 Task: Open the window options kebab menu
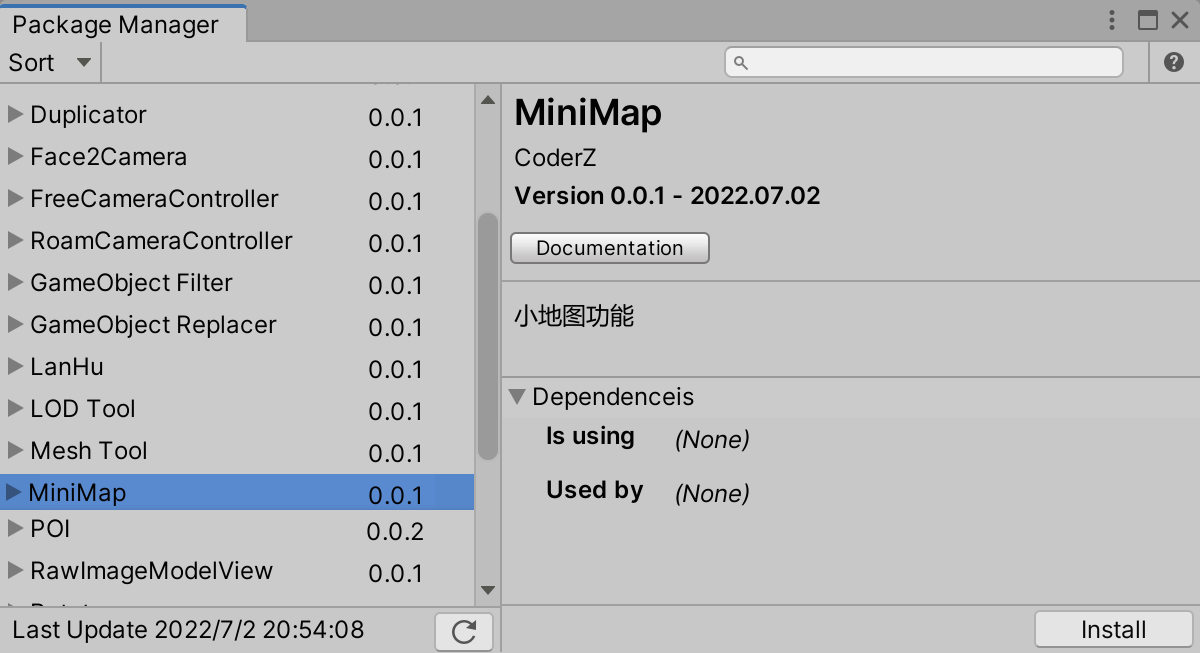1111,20
